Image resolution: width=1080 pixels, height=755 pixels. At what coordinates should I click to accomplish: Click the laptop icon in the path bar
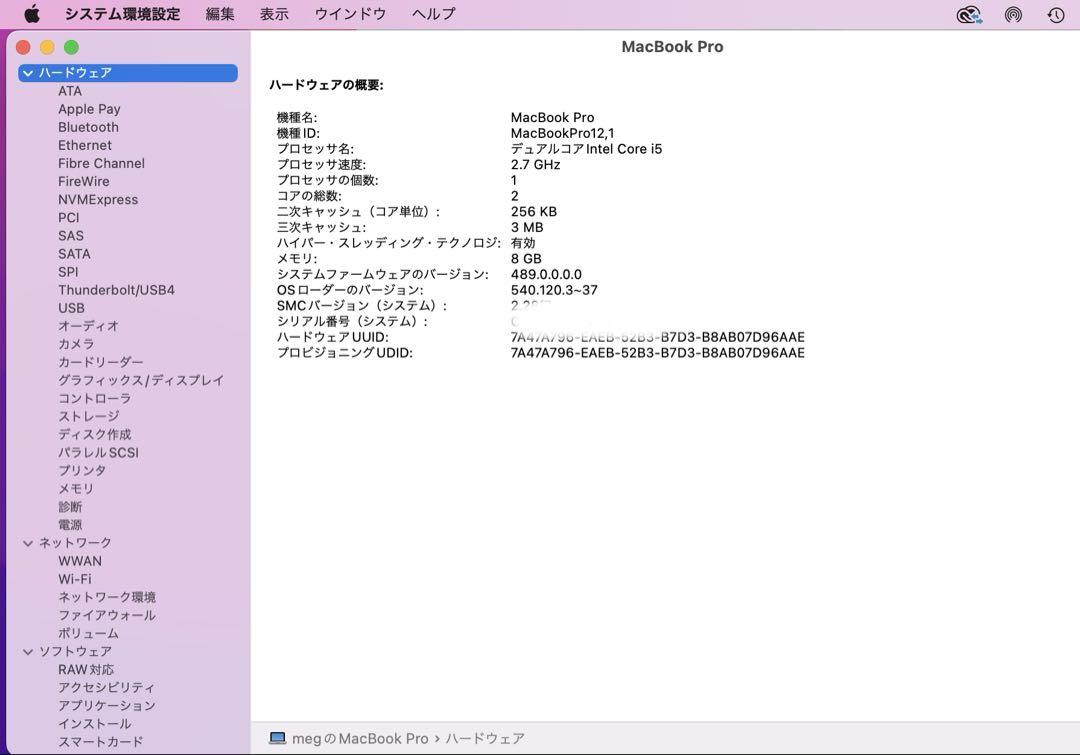(x=278, y=738)
